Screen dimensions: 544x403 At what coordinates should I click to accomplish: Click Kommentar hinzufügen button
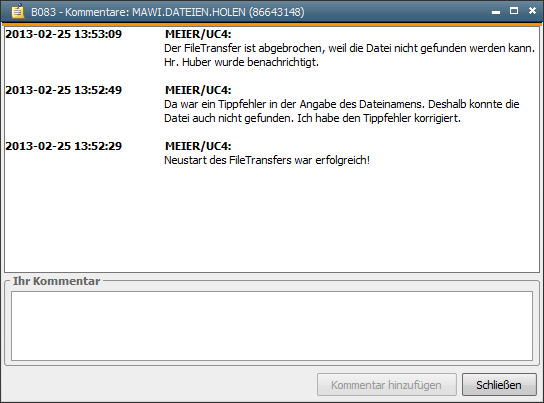(386, 385)
